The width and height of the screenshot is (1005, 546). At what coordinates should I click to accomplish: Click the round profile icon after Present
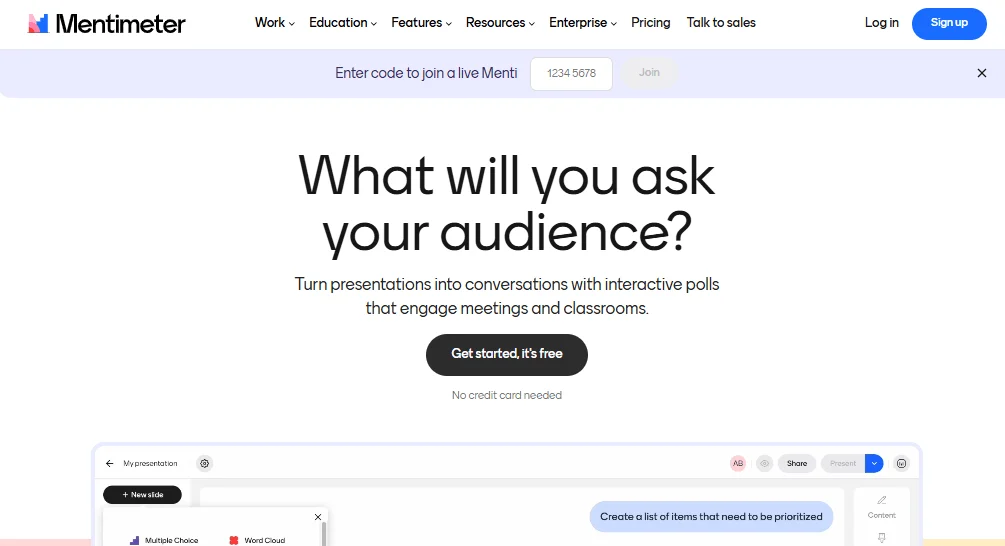[901, 463]
